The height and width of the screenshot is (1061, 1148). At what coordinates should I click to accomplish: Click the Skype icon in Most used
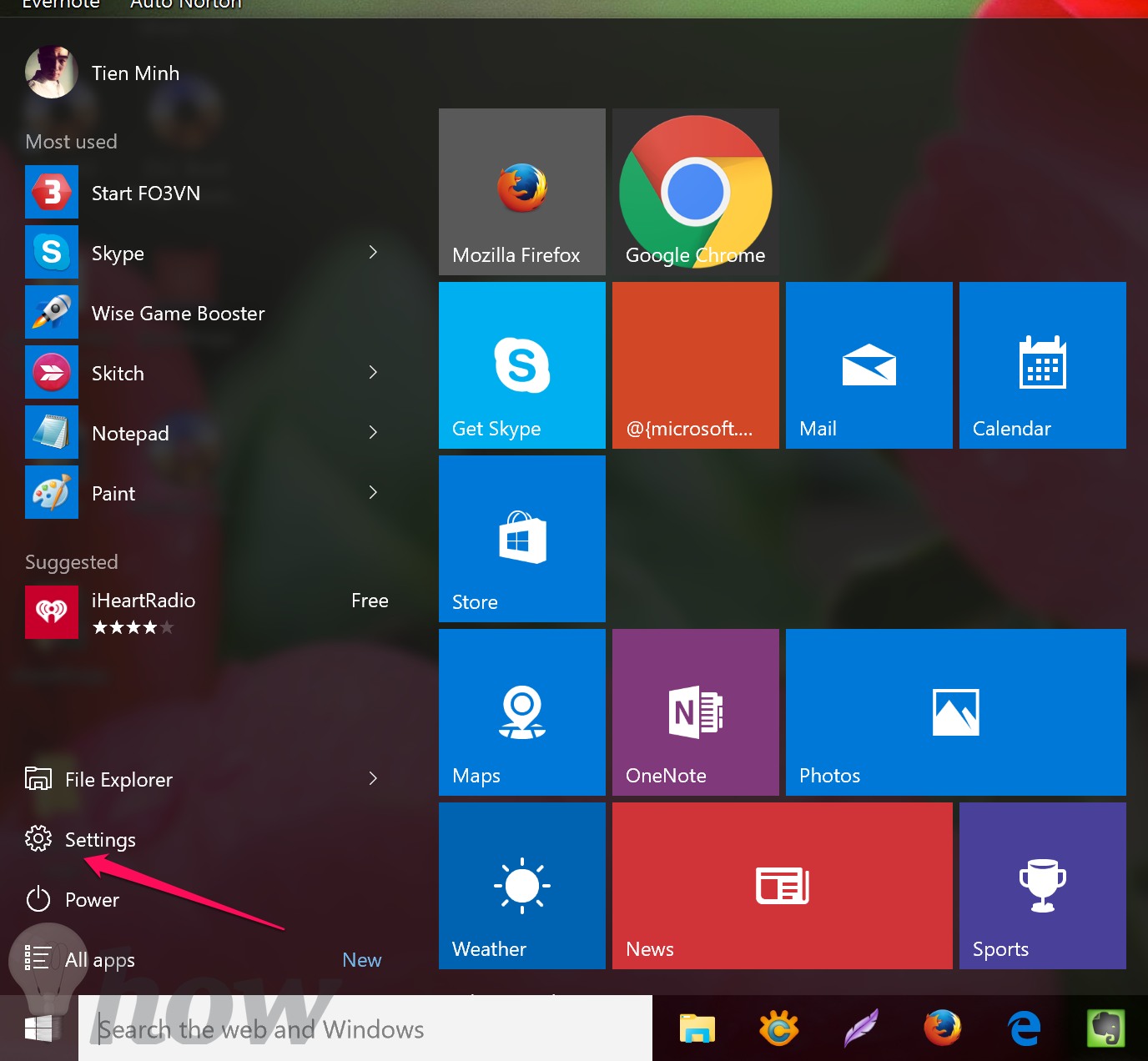(52, 252)
